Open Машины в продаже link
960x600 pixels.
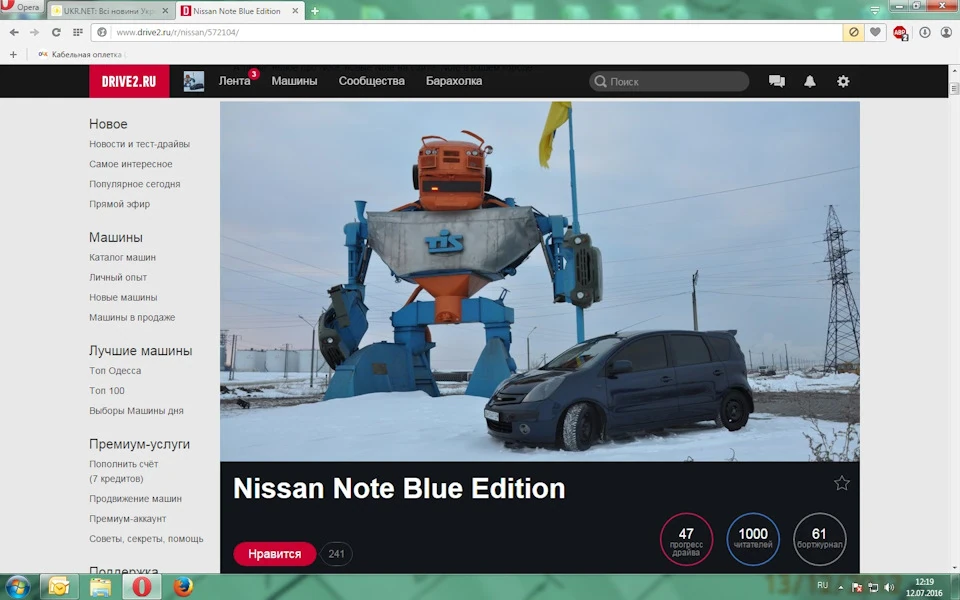pyautogui.click(x=132, y=317)
